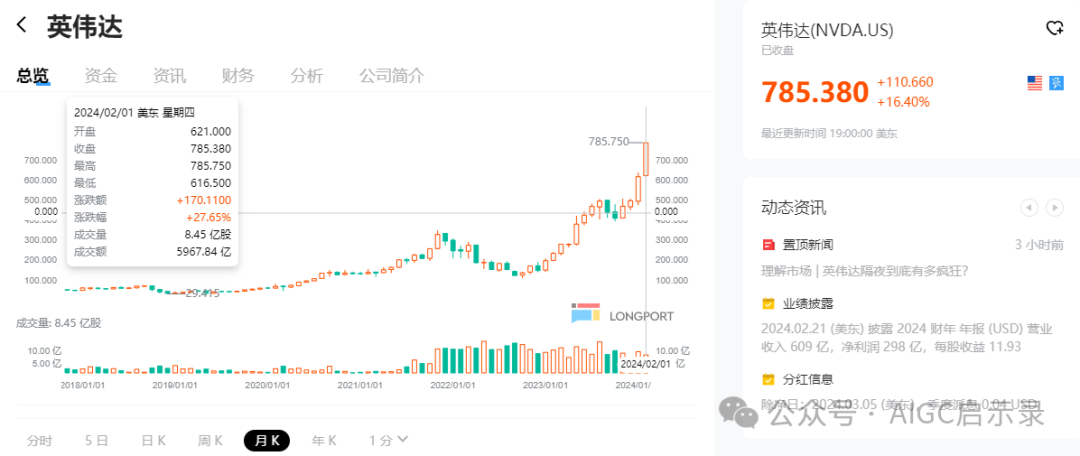Switch to the 财务 tab
This screenshot has height=456, width=1080.
238,76
